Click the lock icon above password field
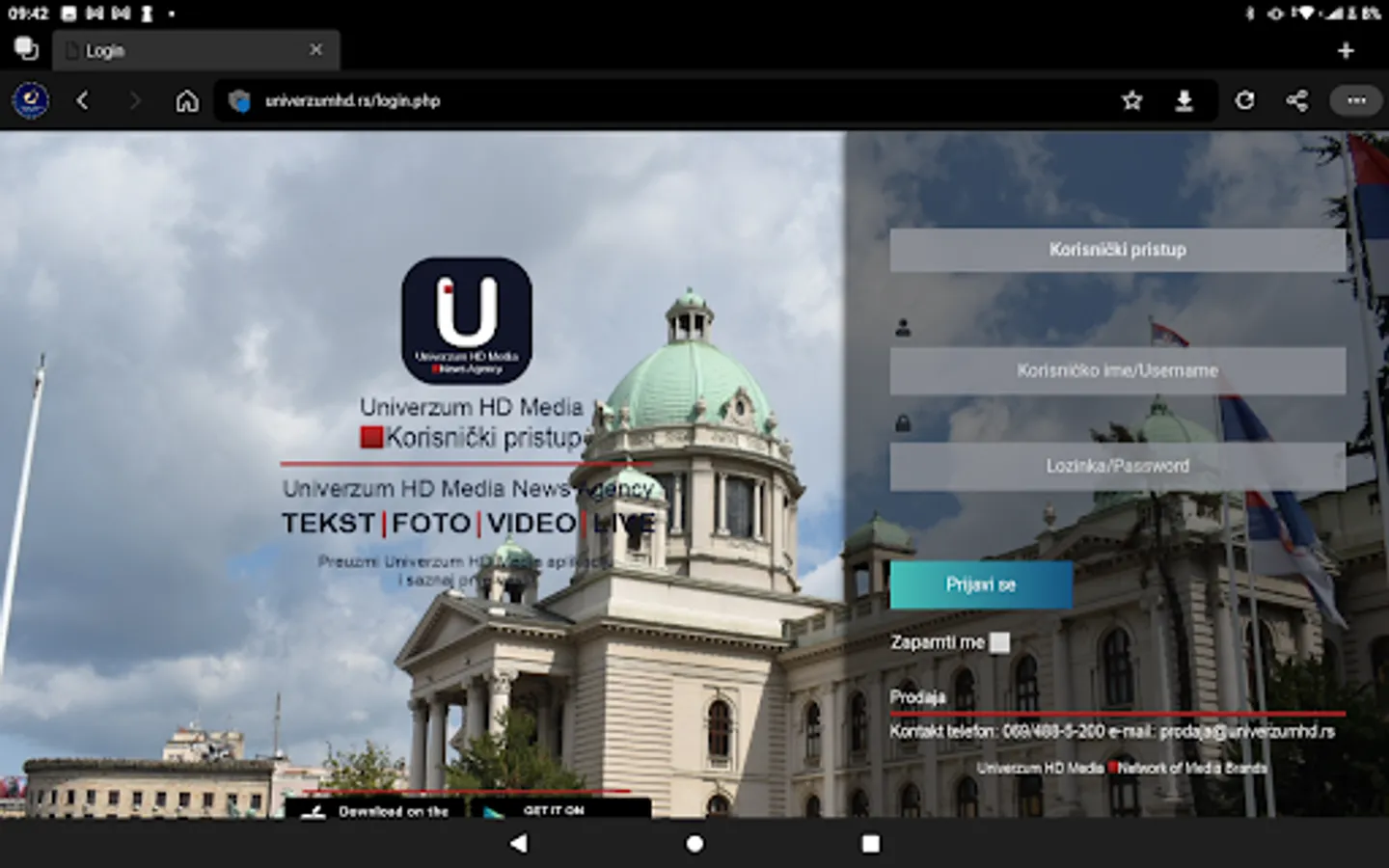 click(903, 423)
